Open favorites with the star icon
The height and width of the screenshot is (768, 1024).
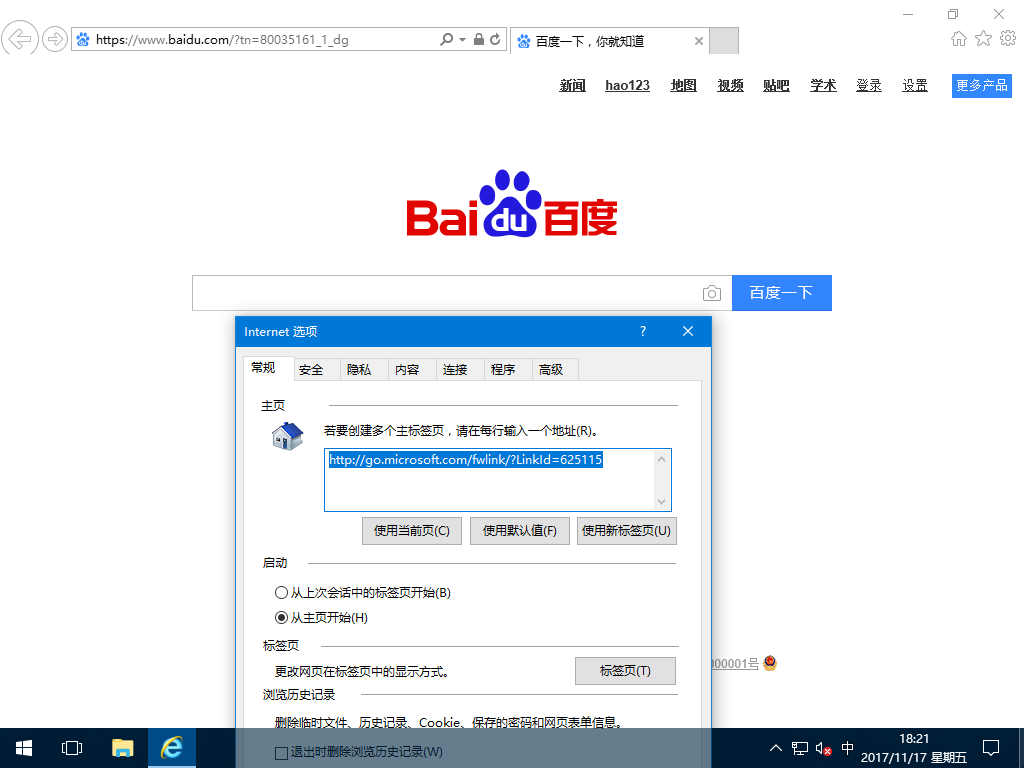(x=983, y=39)
